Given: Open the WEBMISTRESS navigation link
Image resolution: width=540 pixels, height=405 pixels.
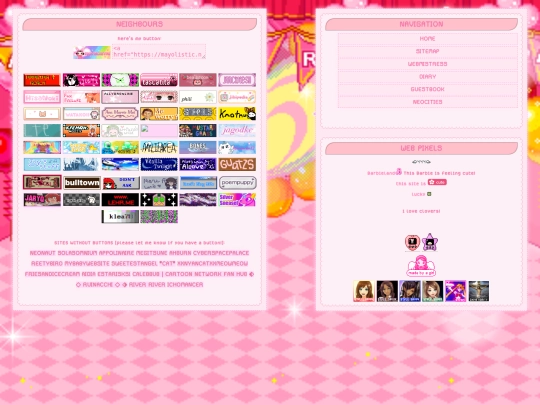Looking at the screenshot, I should 427,64.
